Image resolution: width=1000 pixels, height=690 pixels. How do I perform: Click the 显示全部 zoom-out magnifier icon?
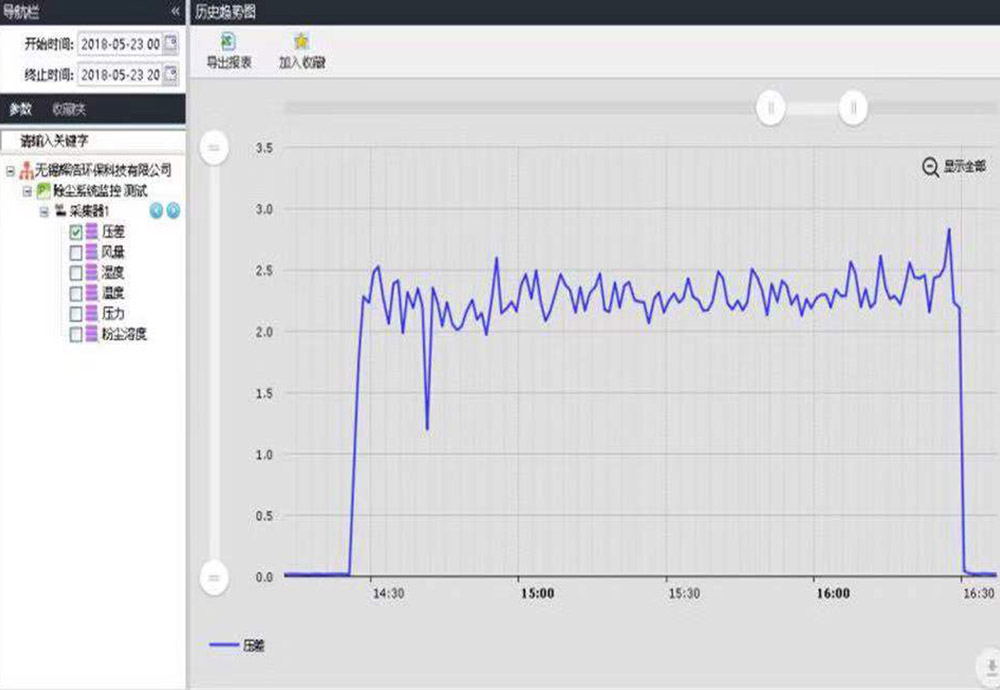tap(930, 167)
